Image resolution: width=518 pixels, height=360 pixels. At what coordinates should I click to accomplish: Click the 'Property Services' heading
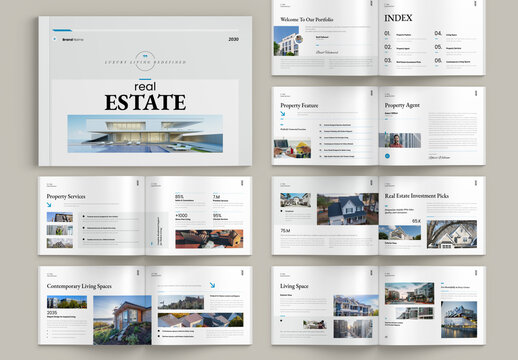[66, 196]
